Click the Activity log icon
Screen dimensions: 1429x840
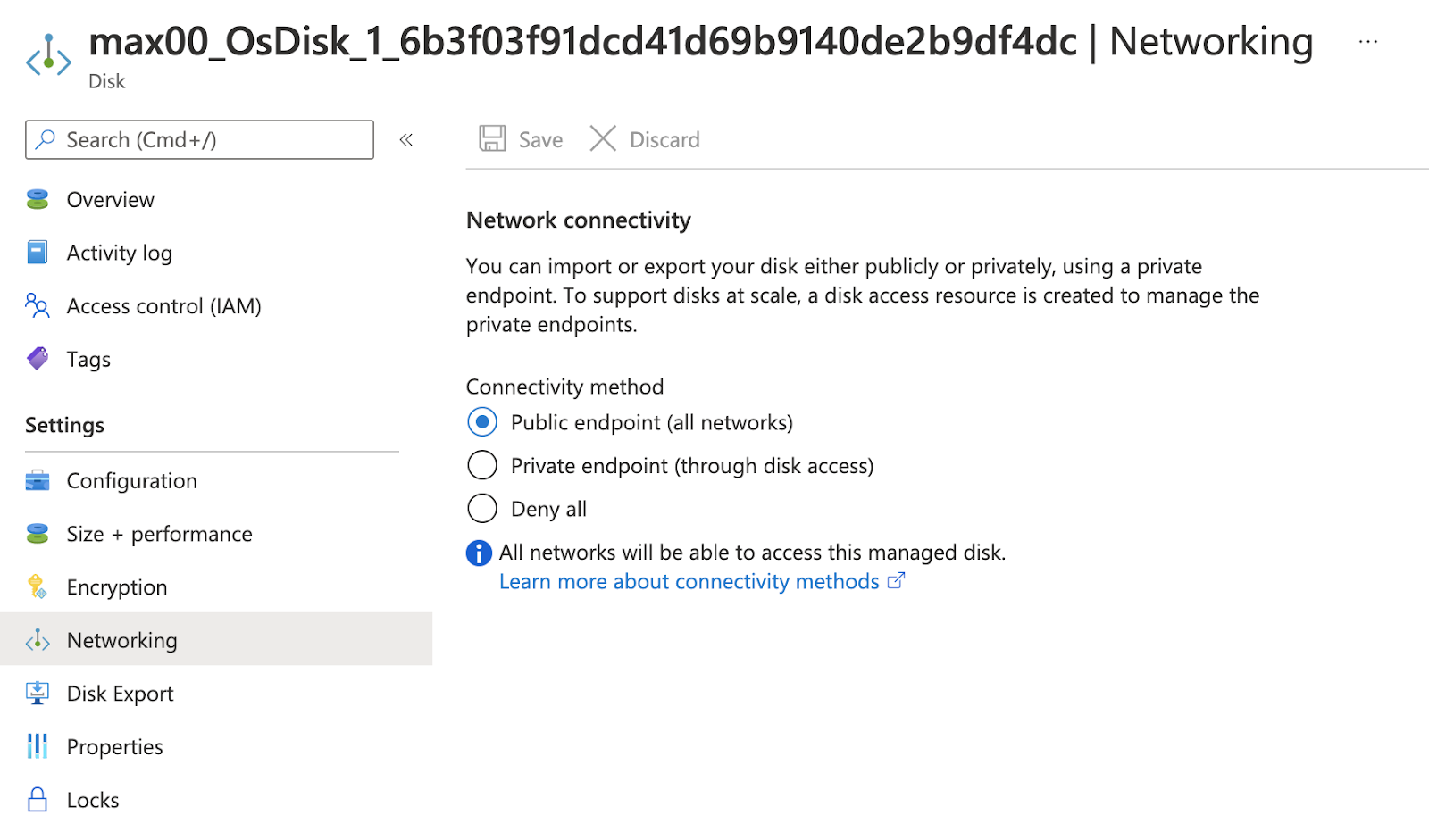coord(38,253)
